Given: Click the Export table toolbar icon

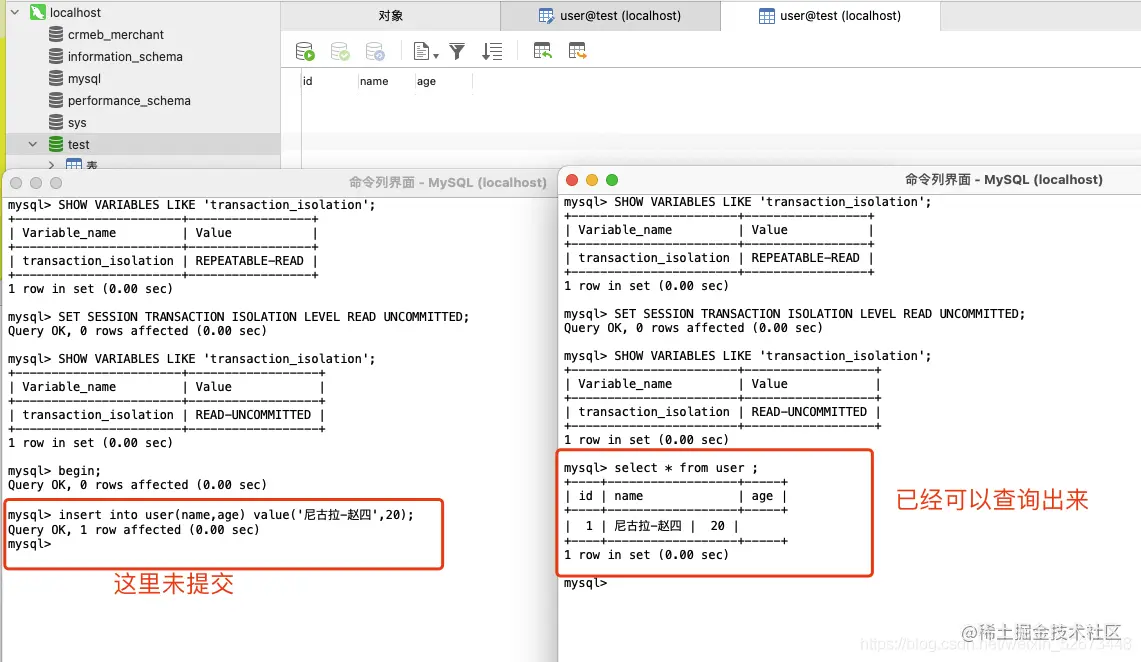Looking at the screenshot, I should point(577,51).
